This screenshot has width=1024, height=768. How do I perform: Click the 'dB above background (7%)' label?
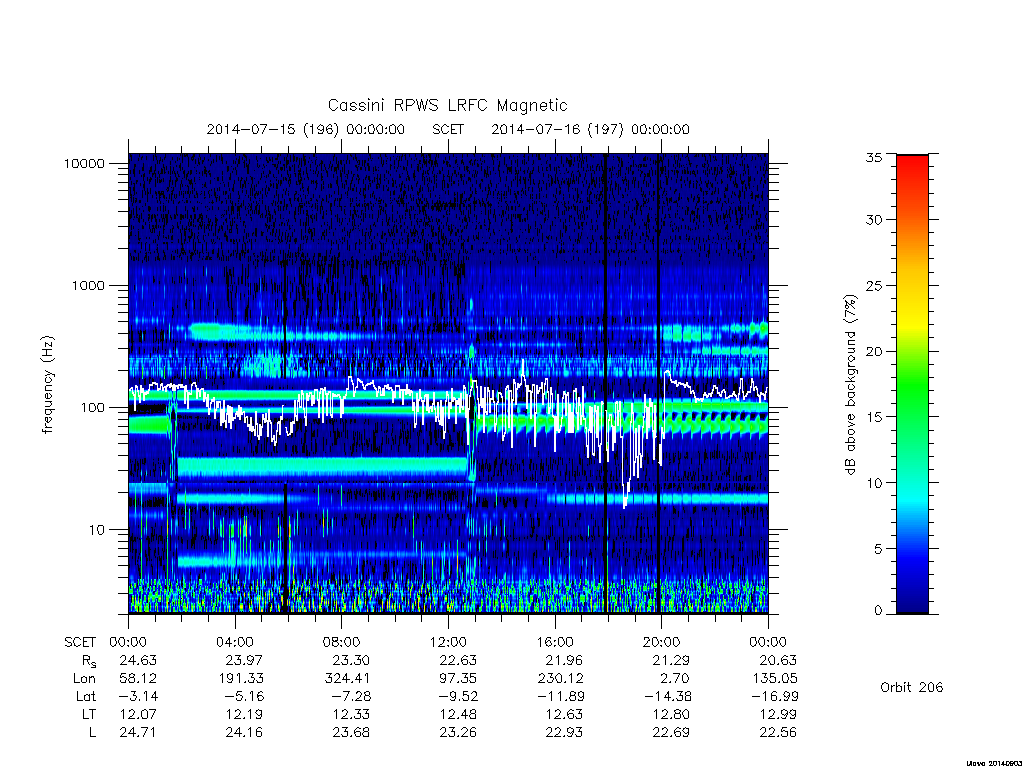point(850,385)
